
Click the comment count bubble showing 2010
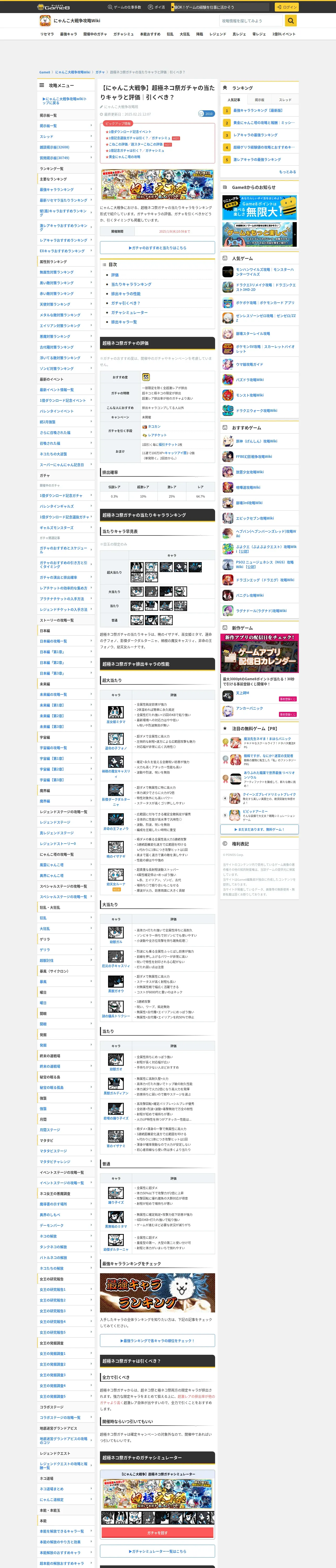[x=206, y=114]
